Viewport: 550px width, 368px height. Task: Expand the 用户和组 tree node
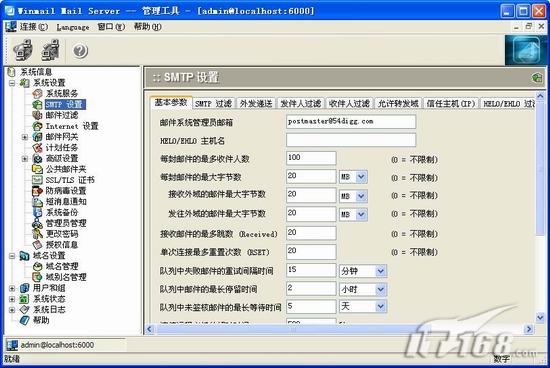pyautogui.click(x=12, y=288)
